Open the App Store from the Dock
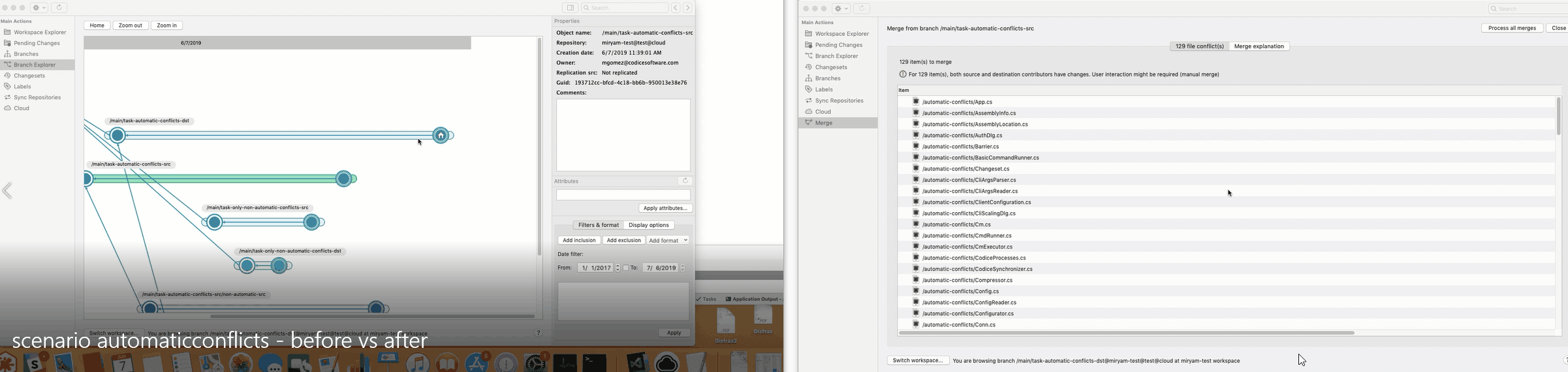 pyautogui.click(x=477, y=362)
